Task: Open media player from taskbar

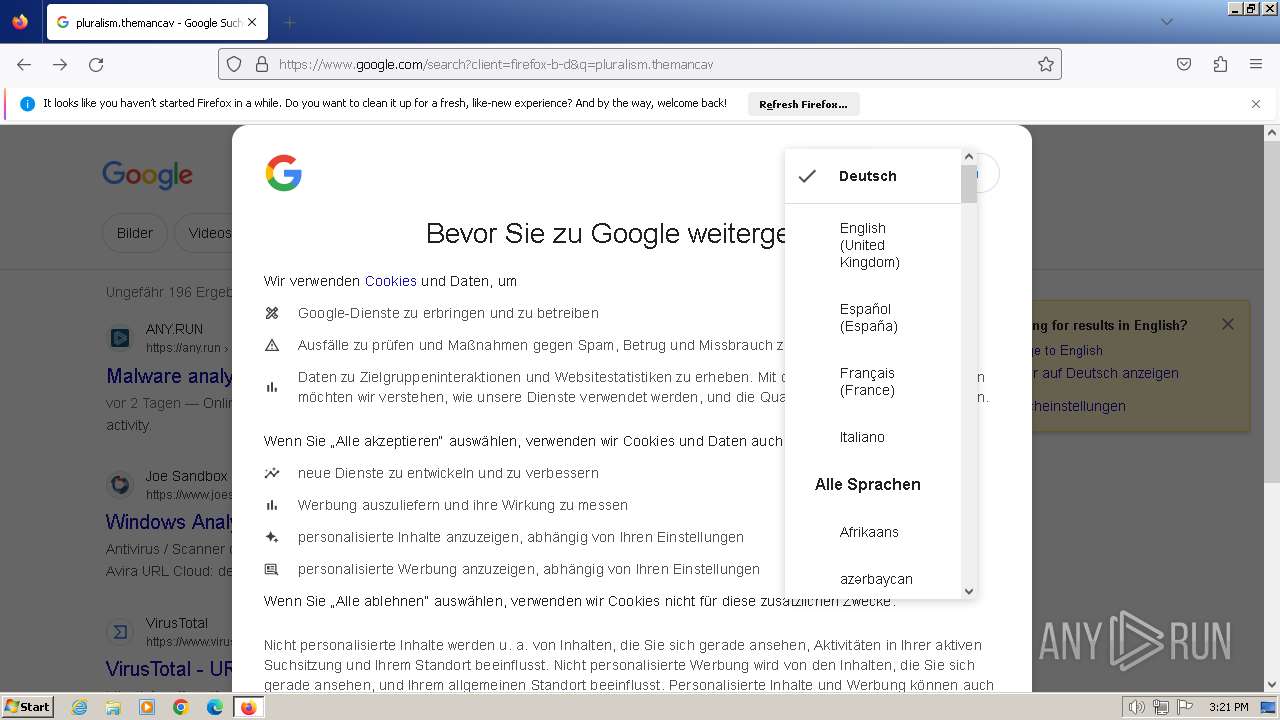Action: click(x=147, y=707)
